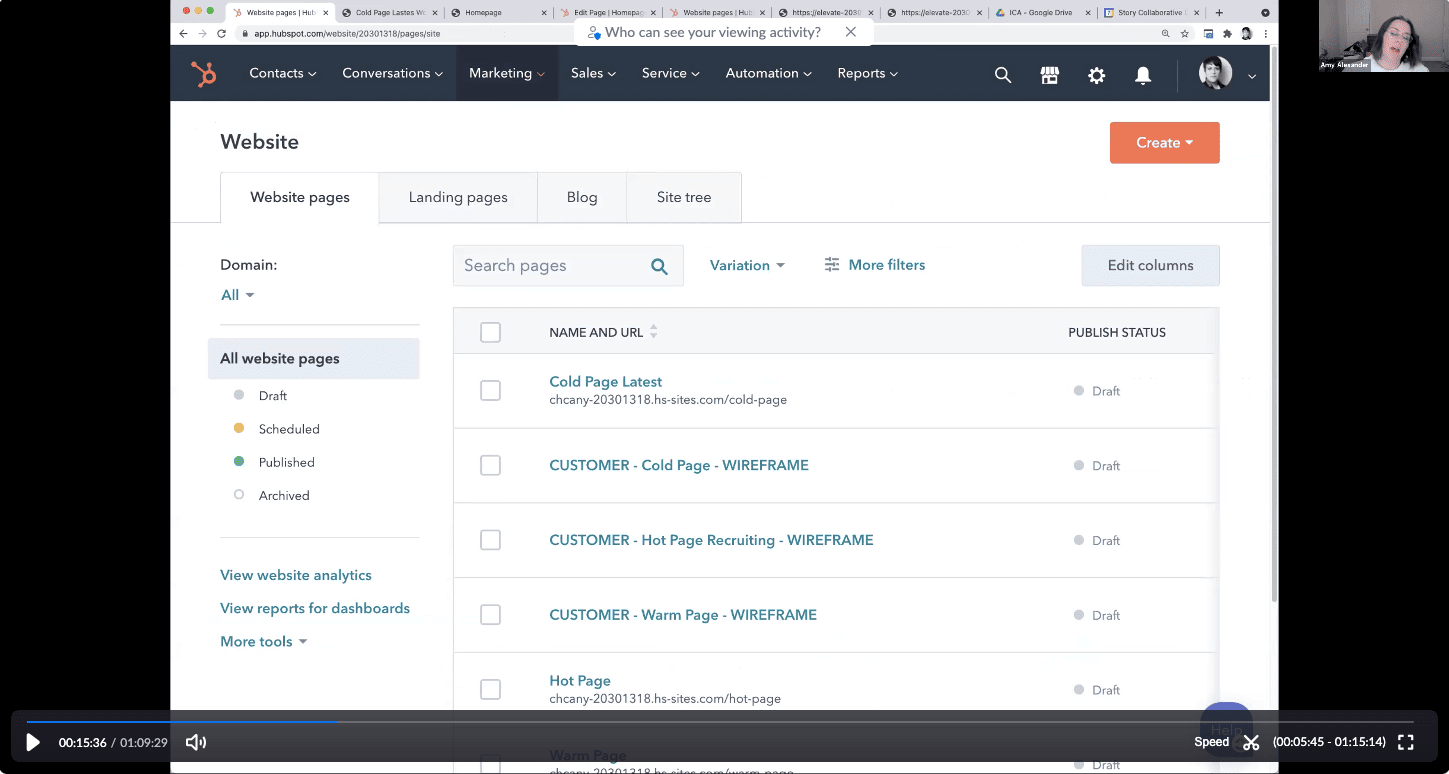This screenshot has height=774, width=1449.
Task: Open the Reports dropdown menu
Action: [868, 73]
